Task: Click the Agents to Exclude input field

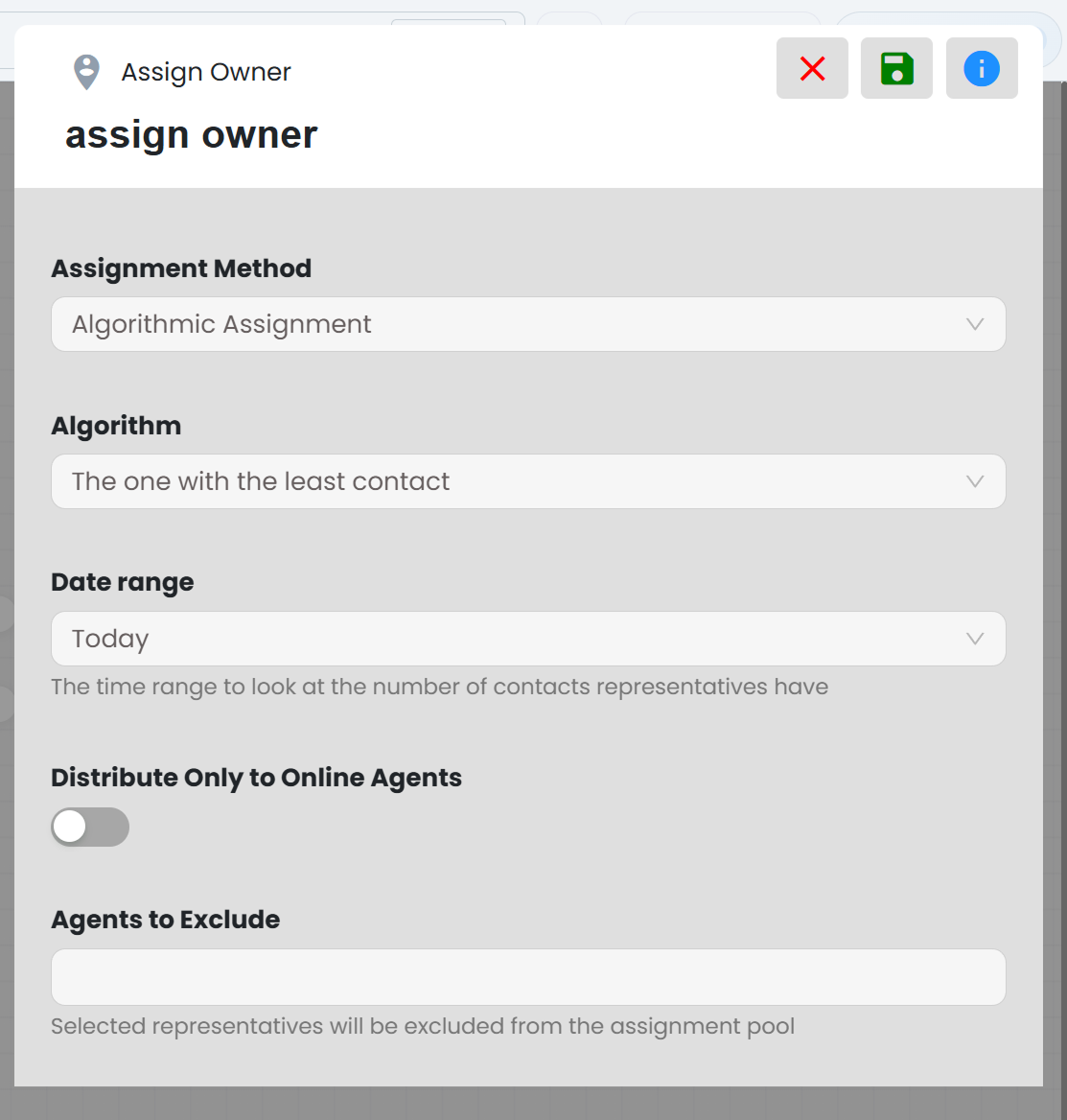Action: [528, 977]
